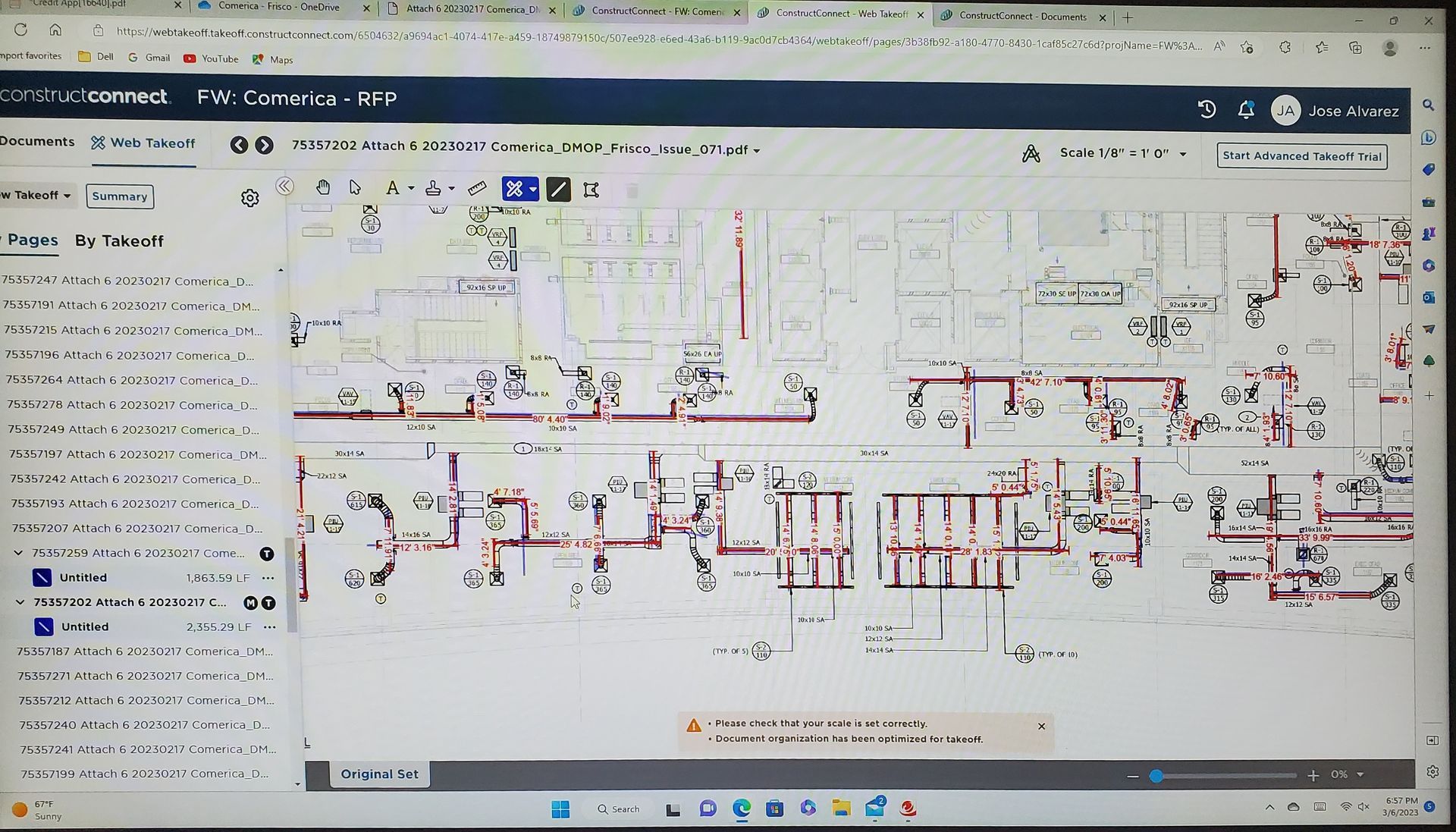This screenshot has height=832, width=1456.
Task: Select the Text annotation tool
Action: click(x=393, y=187)
